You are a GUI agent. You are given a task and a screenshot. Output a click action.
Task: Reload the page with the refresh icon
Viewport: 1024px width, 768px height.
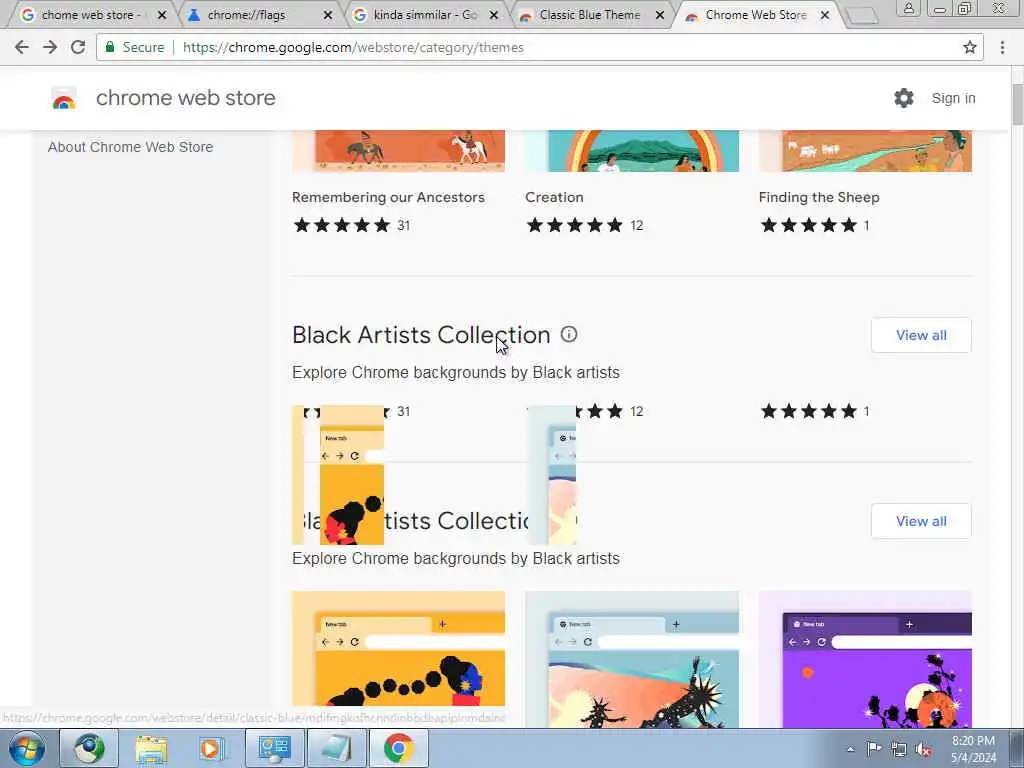pyautogui.click(x=78, y=47)
